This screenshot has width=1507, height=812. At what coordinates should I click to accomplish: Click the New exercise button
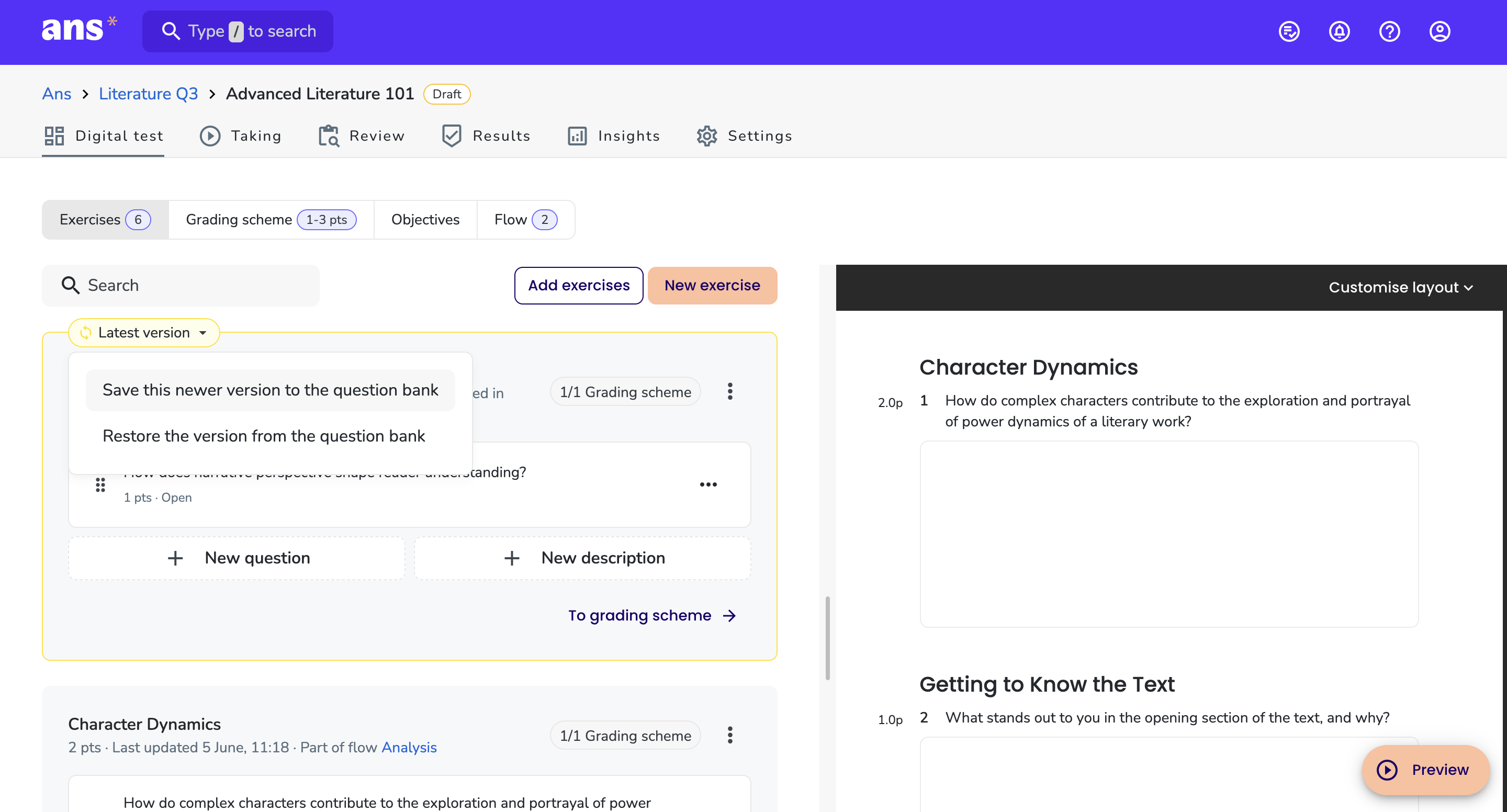click(x=712, y=286)
